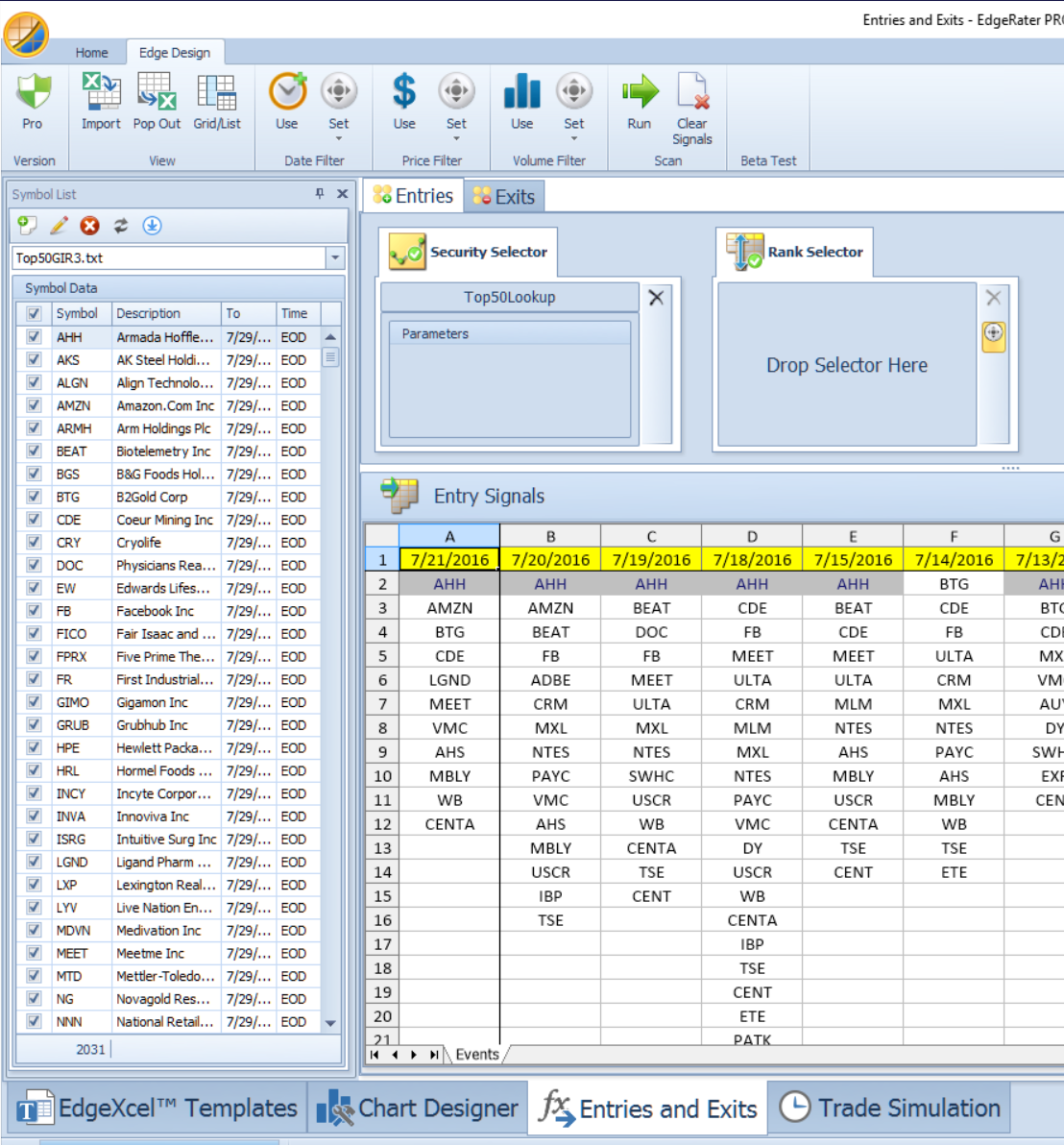This screenshot has width=1064, height=1145.
Task: Sort by the Symbol column header
Action: (81, 313)
